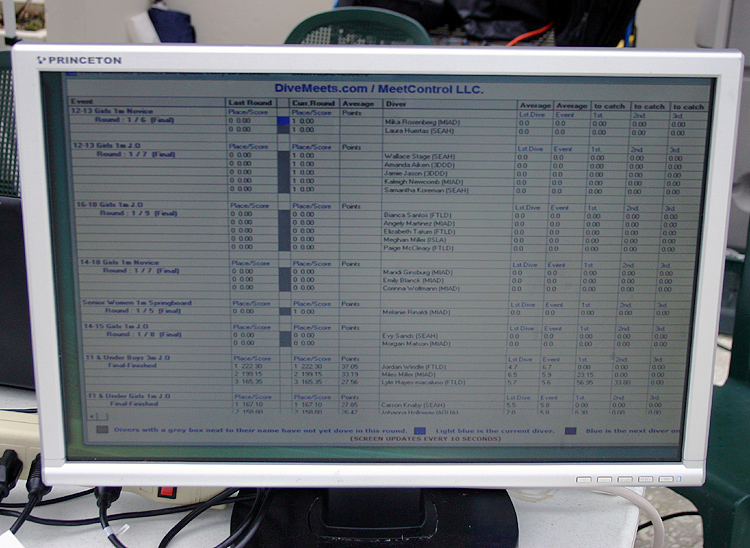
Task: Select diver Paige McCleary (FTLD)
Action: pos(418,248)
